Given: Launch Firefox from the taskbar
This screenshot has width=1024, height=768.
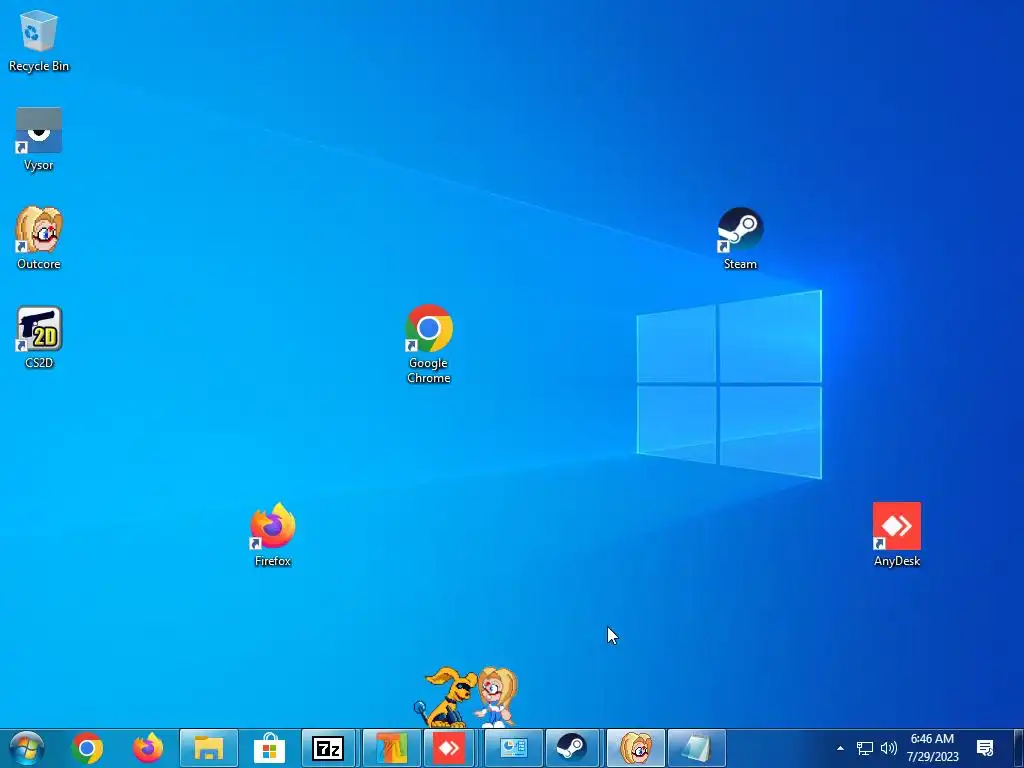Looking at the screenshot, I should pos(148,748).
